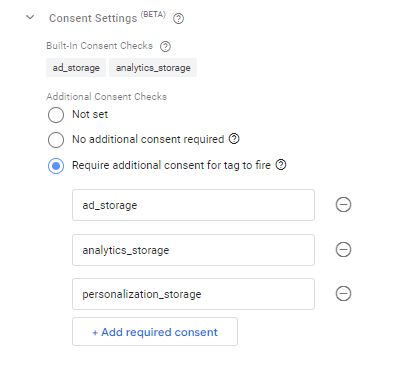Click the ad_storage built-in consent chip
This screenshot has height=368, width=412.
tap(76, 68)
